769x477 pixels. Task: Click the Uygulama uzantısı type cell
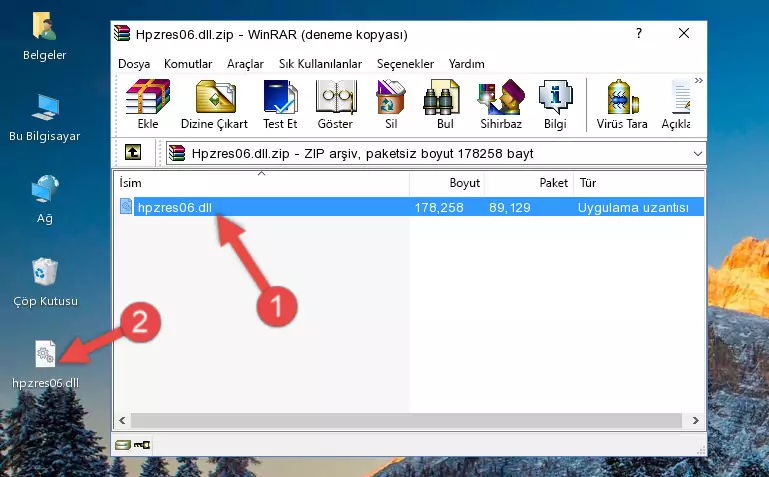tap(633, 207)
